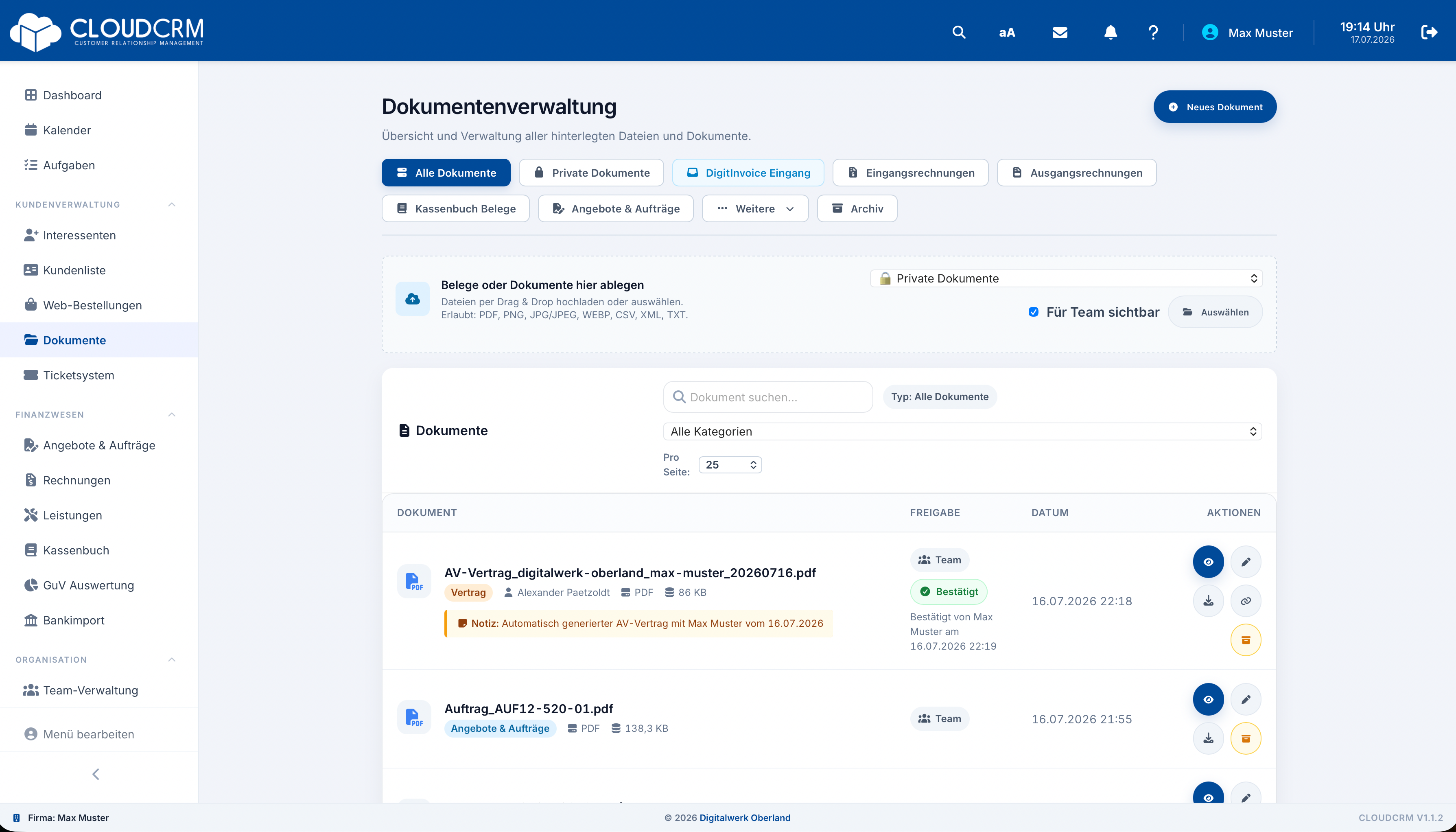
Task: Click the Dokument suchen search field
Action: pos(768,396)
